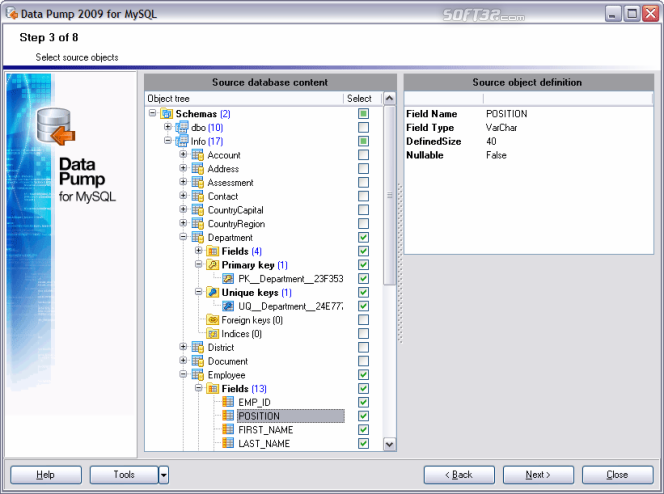Click the Address table icon
Screen dimensions: 664x494
pos(197,168)
